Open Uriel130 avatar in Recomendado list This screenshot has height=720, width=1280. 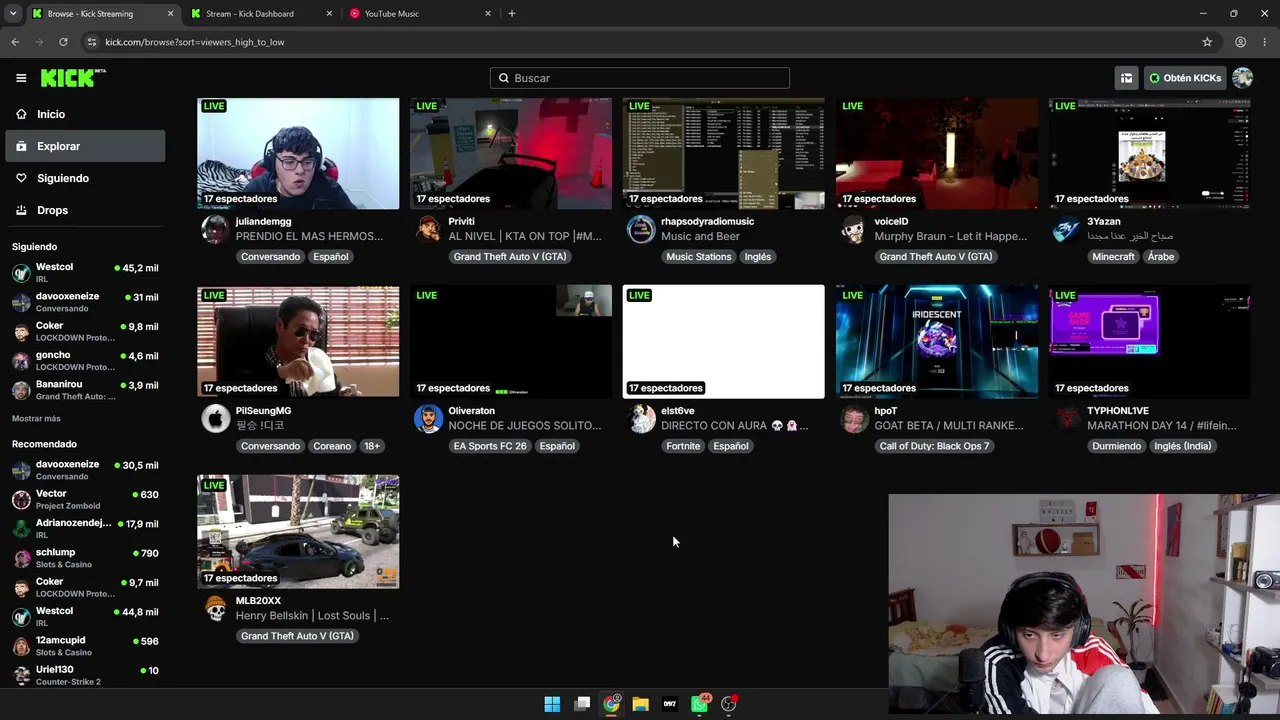tap(21, 675)
